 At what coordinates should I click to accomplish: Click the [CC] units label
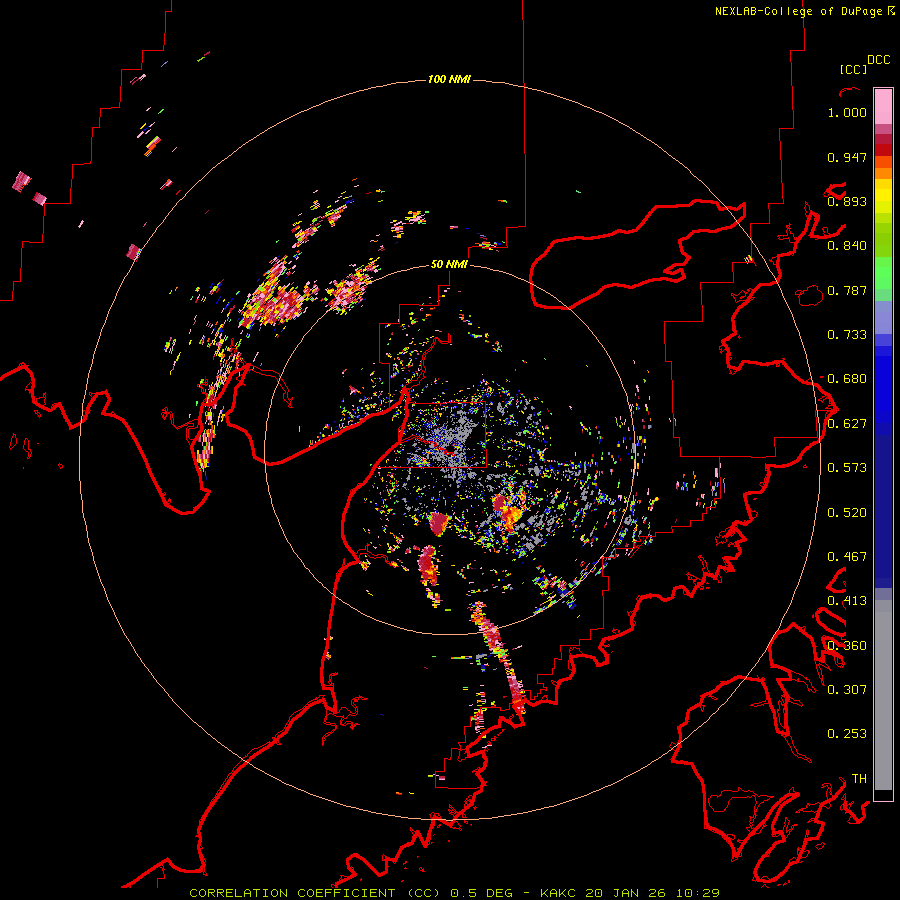(x=853, y=69)
